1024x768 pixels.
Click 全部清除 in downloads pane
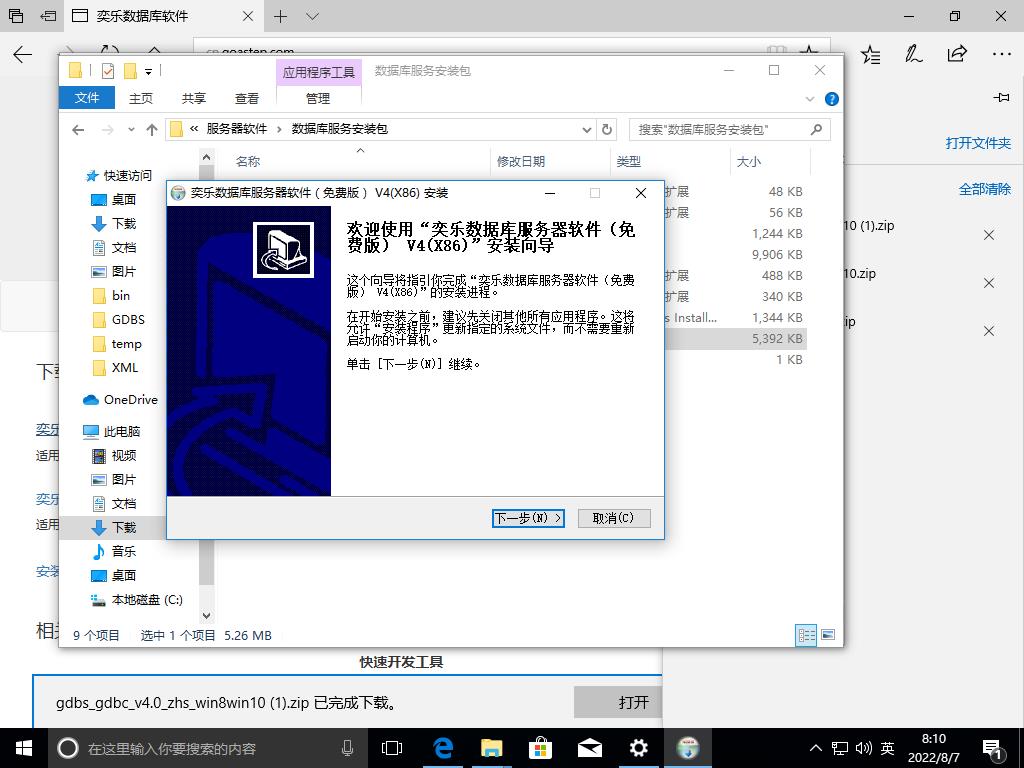click(984, 189)
